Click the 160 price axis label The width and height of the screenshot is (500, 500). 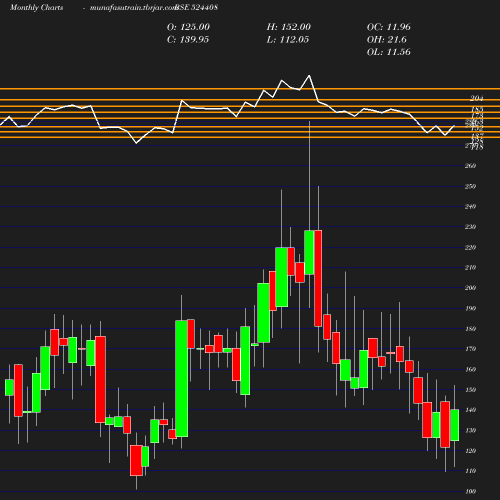[470, 369]
